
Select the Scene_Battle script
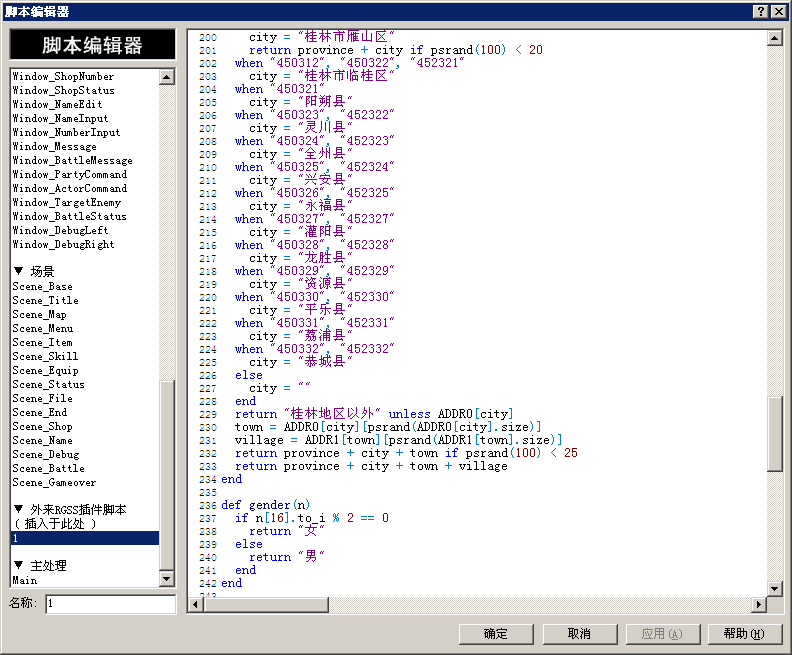(x=85, y=469)
